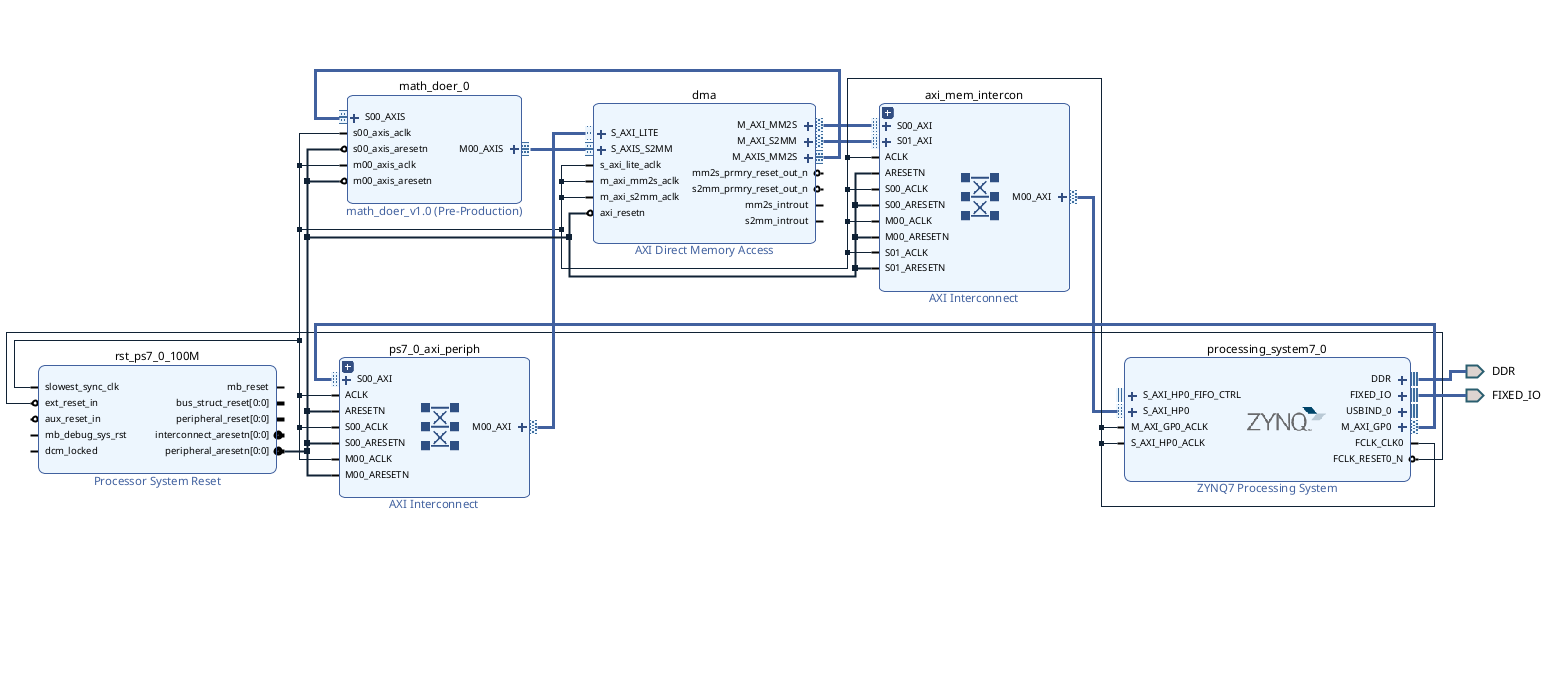The width and height of the screenshot is (1546, 680).
Task: Expand axi_mem_intercon hierarchy with top-left plus icon
Action: click(887, 112)
